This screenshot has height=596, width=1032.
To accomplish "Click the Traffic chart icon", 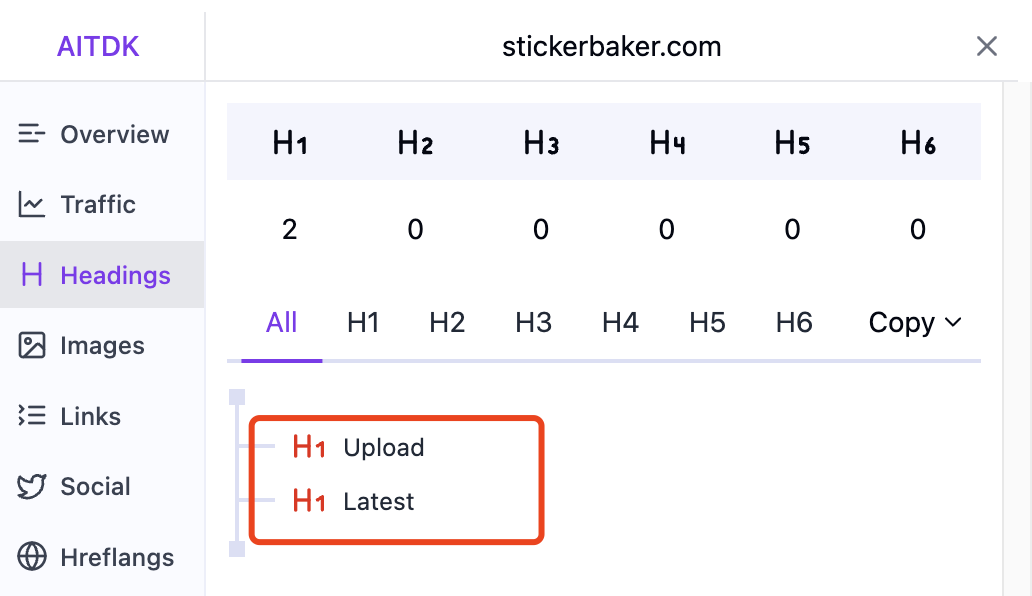I will [32, 205].
